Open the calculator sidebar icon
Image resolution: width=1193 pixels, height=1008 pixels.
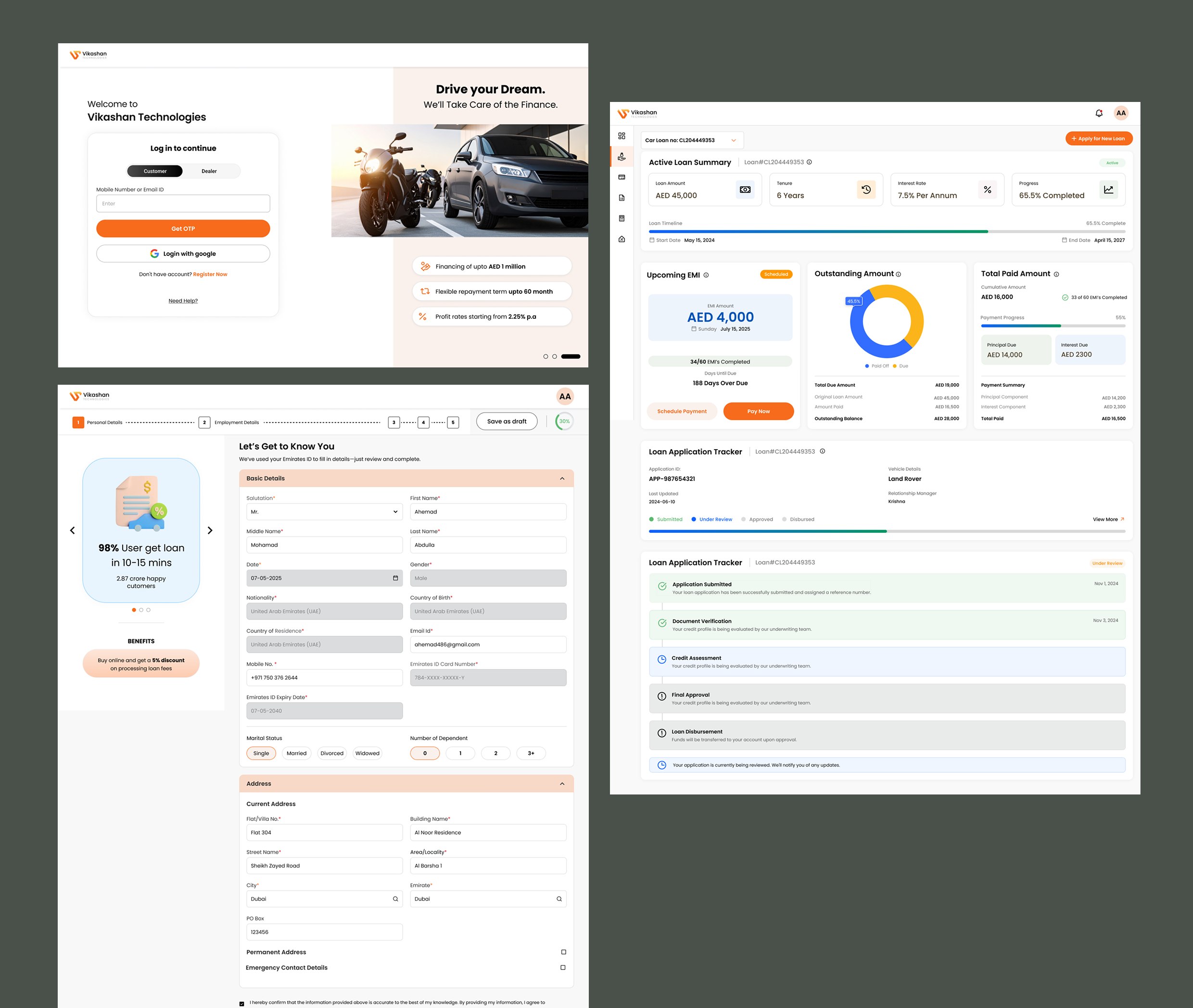(622, 218)
